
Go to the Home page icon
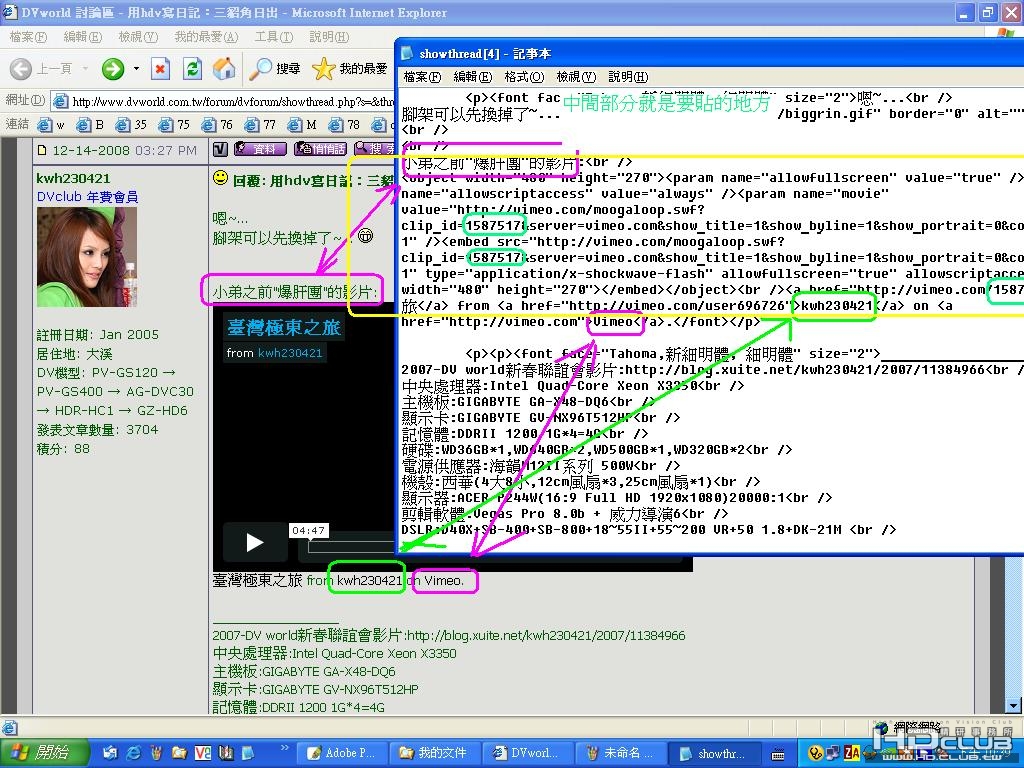[223, 68]
